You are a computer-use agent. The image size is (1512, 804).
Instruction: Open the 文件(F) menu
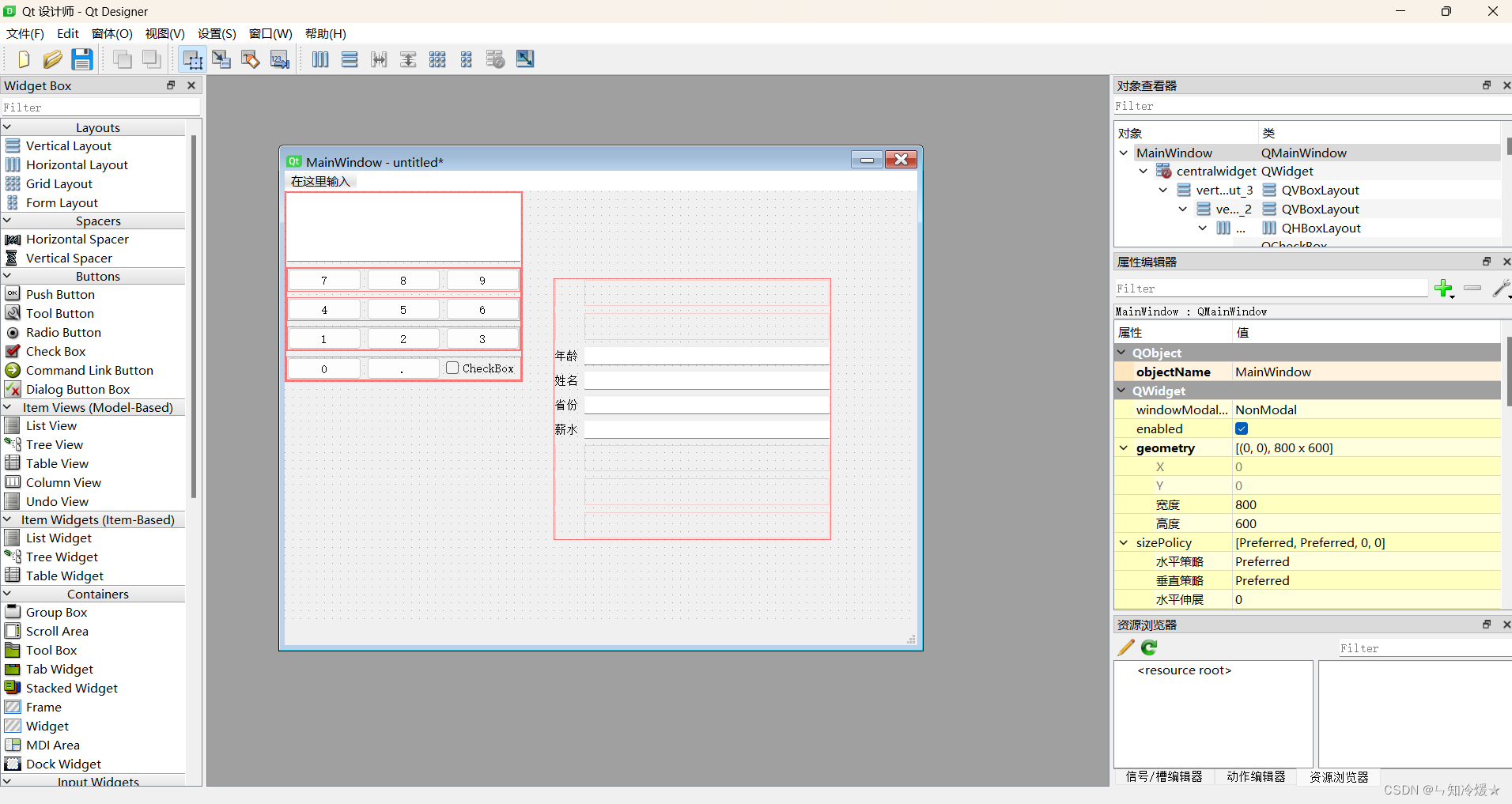25,33
